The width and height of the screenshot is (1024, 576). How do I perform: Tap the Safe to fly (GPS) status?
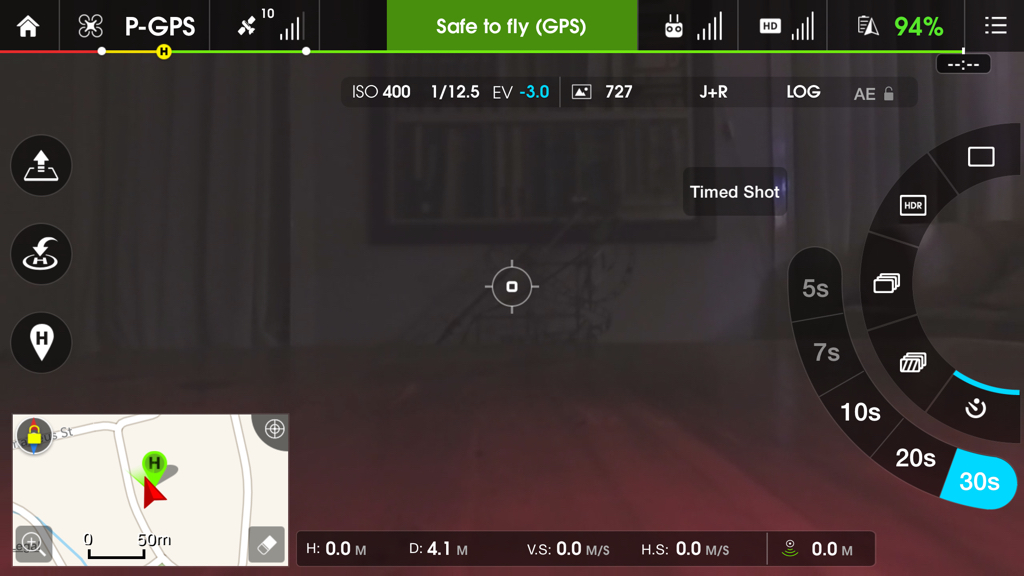(512, 25)
